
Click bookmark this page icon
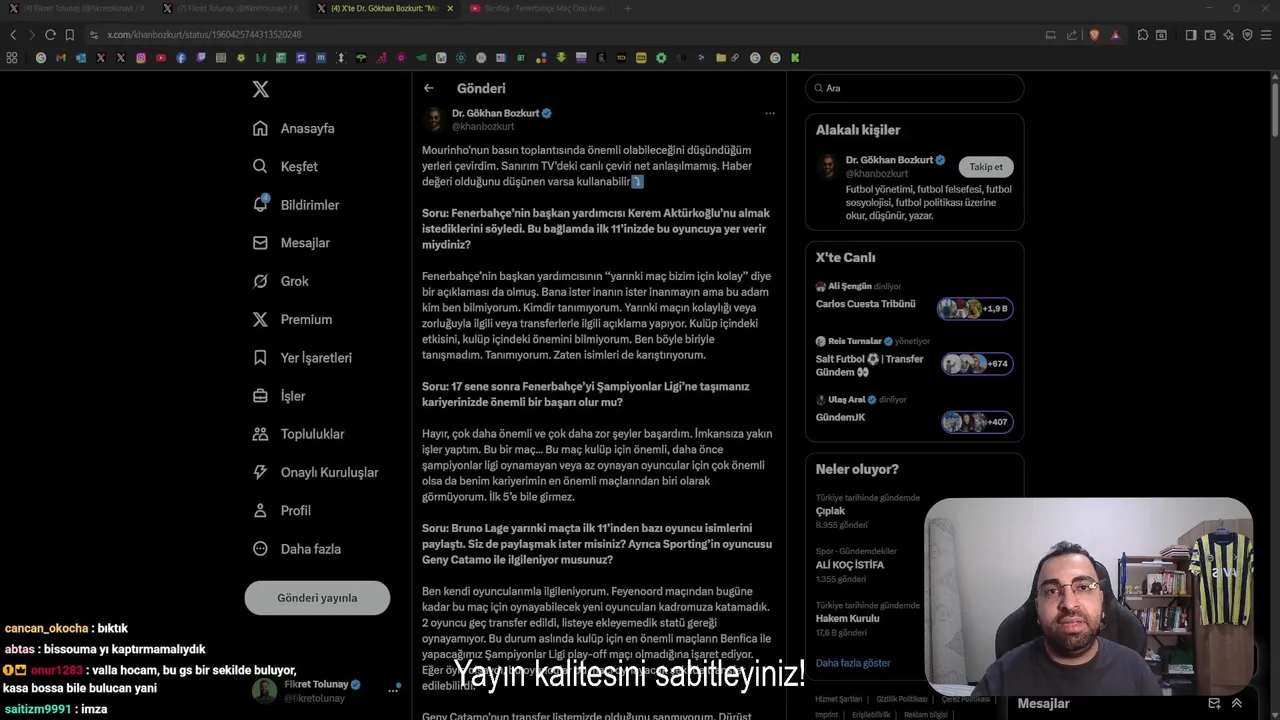70,34
